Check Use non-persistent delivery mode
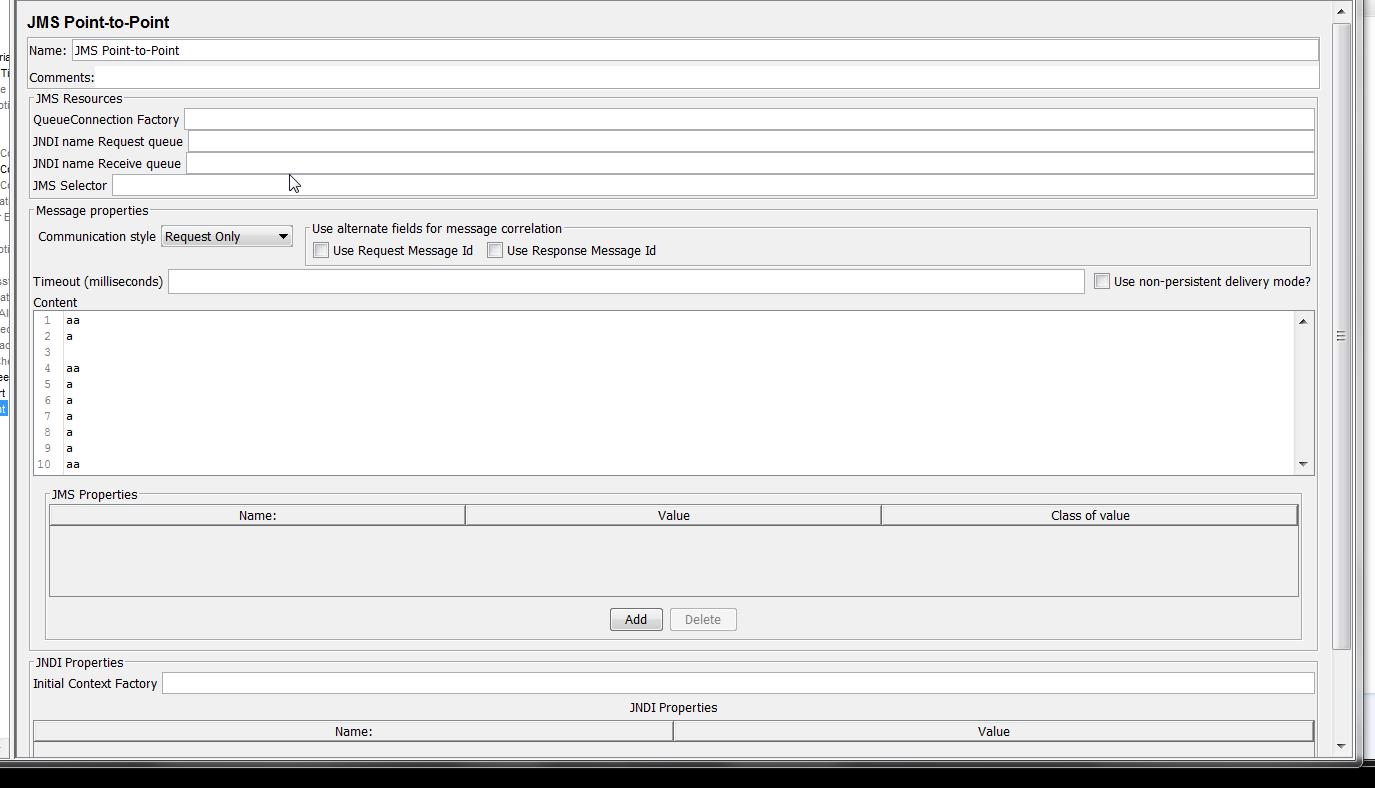Image resolution: width=1375 pixels, height=788 pixels. [x=1101, y=281]
